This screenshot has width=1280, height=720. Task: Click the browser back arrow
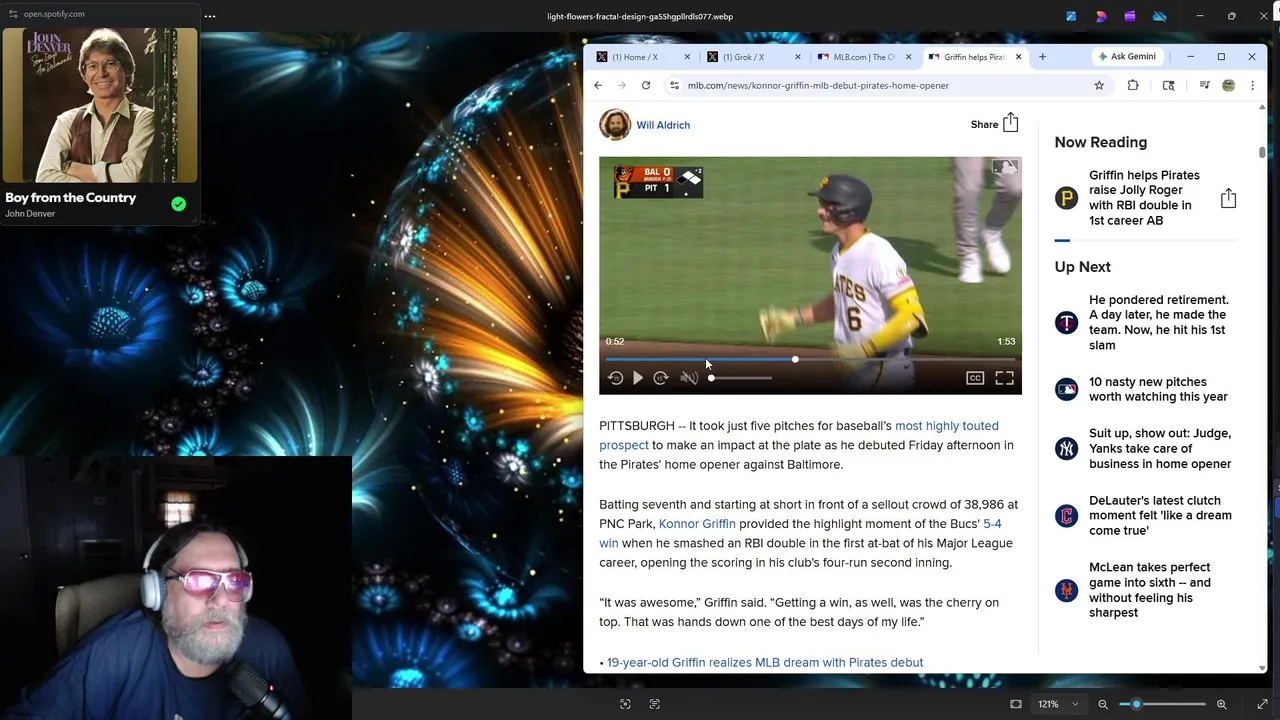pos(598,86)
